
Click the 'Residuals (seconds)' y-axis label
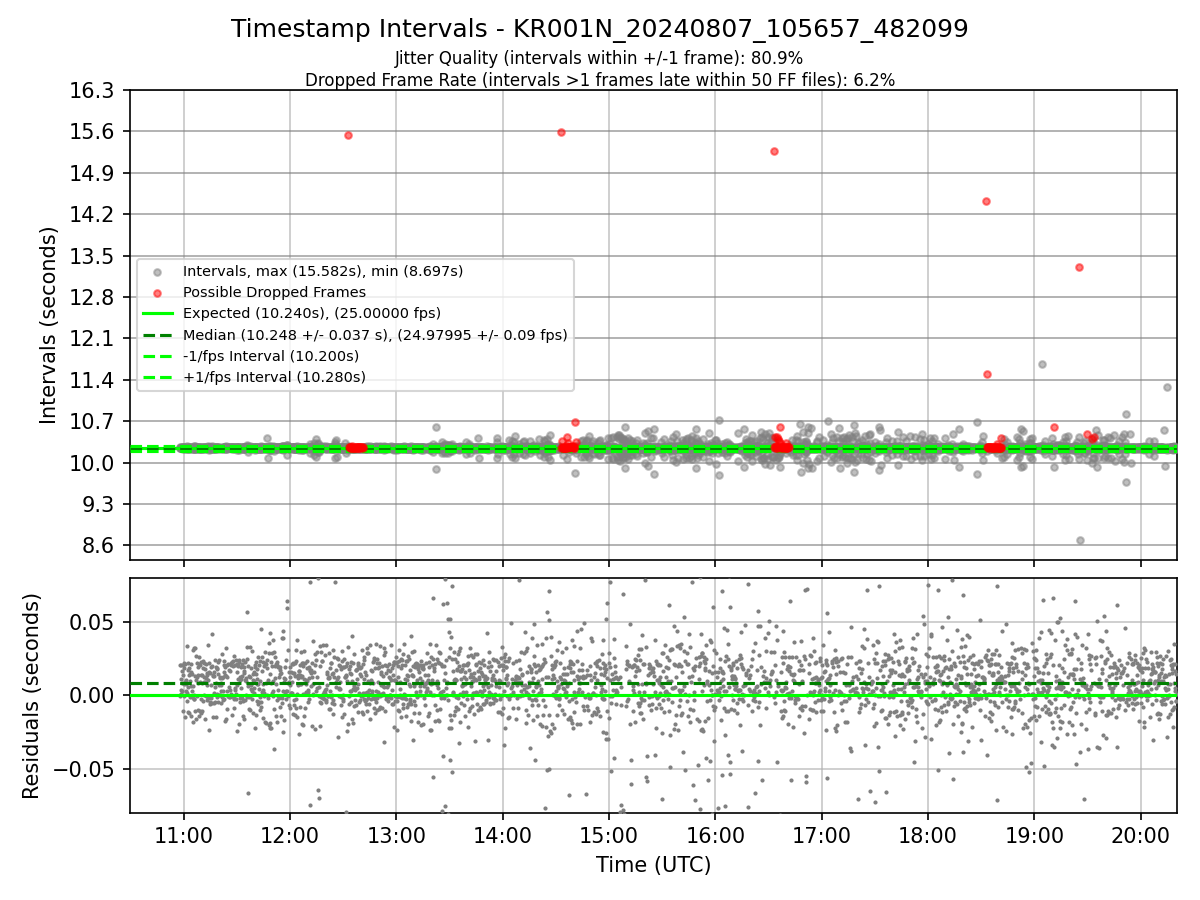[32, 695]
